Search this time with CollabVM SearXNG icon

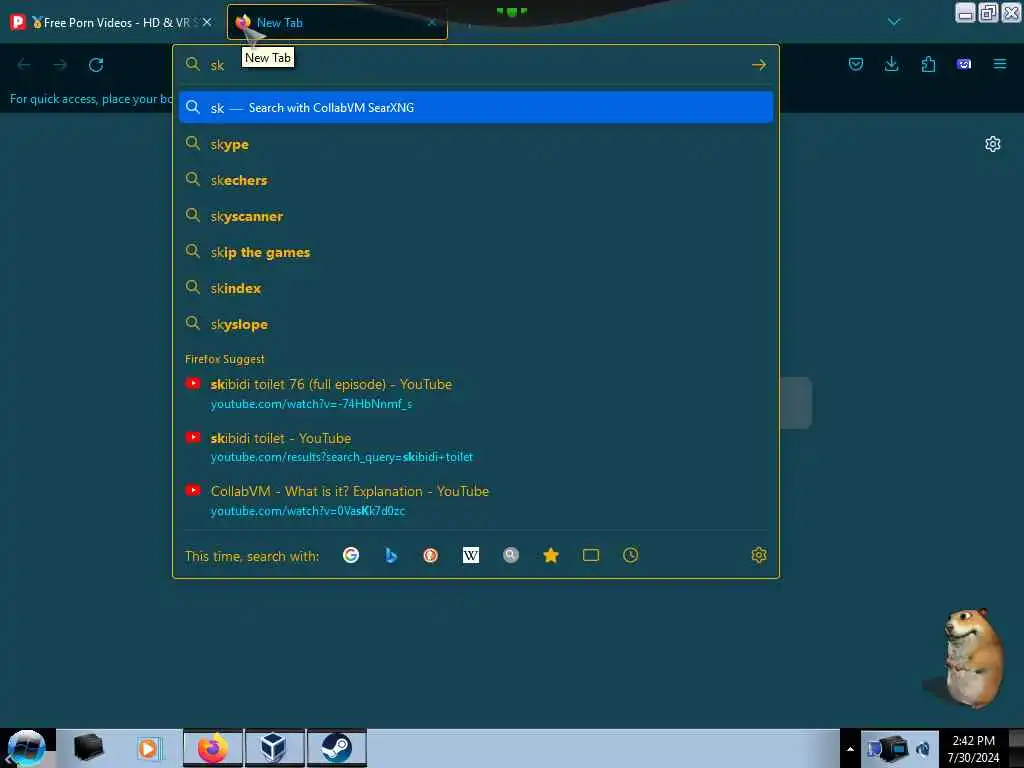511,555
